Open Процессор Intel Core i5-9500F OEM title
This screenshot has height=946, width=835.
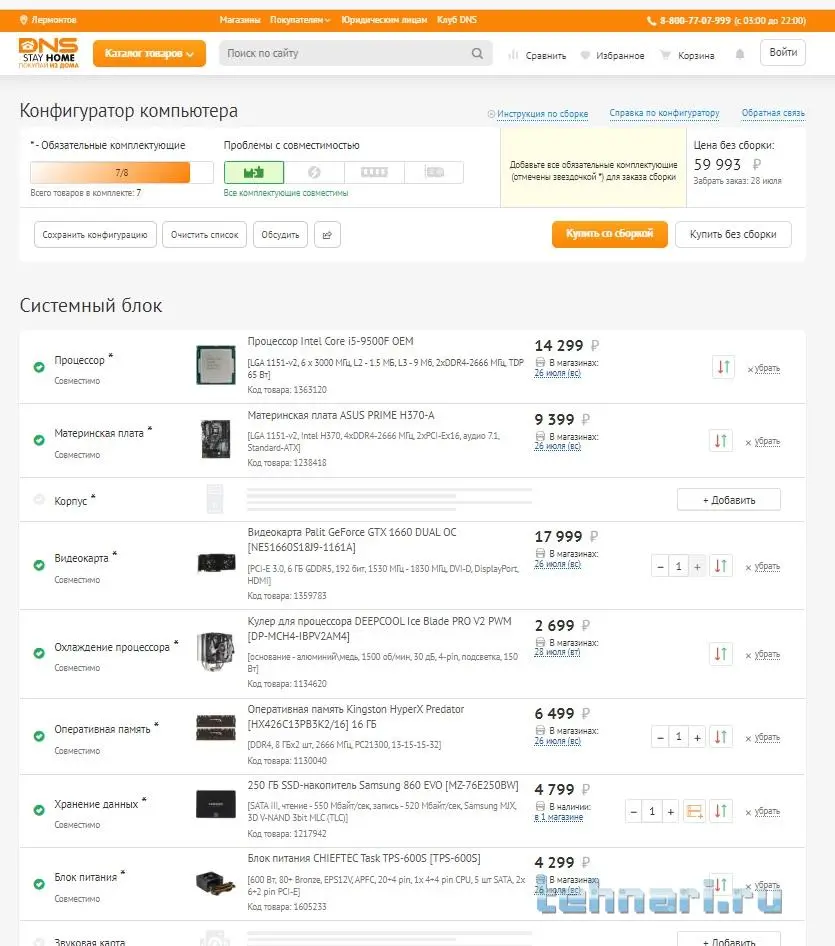pos(331,341)
